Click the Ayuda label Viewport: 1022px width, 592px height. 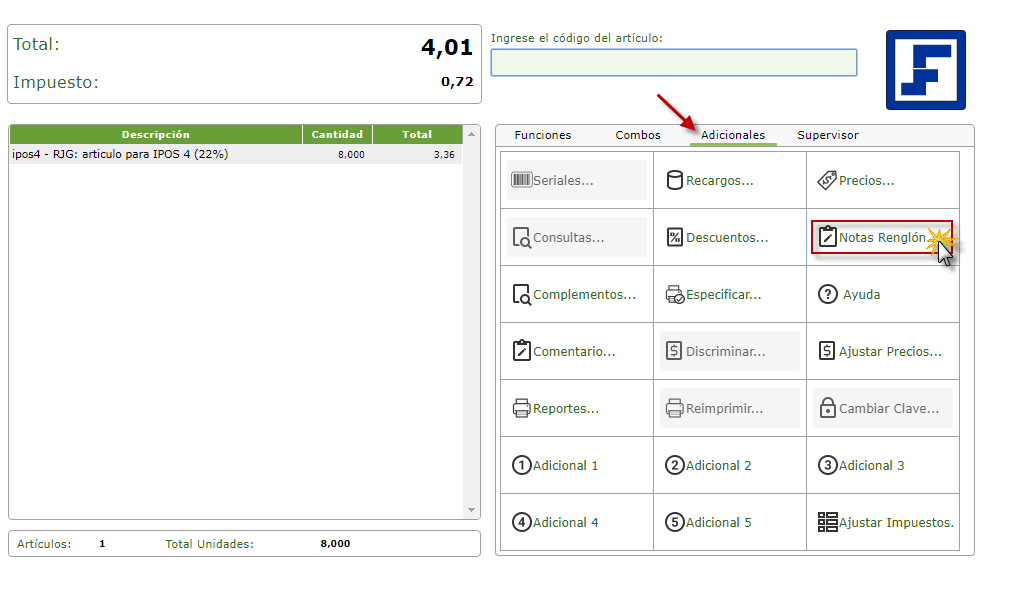(x=861, y=295)
